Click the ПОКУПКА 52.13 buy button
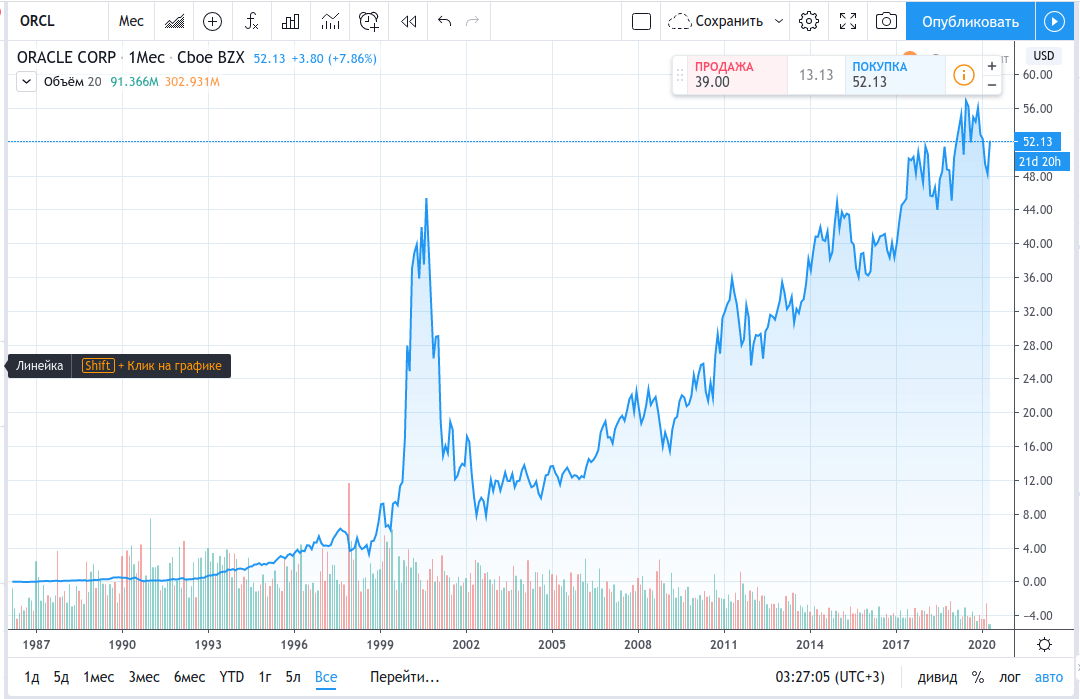The height and width of the screenshot is (699, 1080). click(x=893, y=74)
